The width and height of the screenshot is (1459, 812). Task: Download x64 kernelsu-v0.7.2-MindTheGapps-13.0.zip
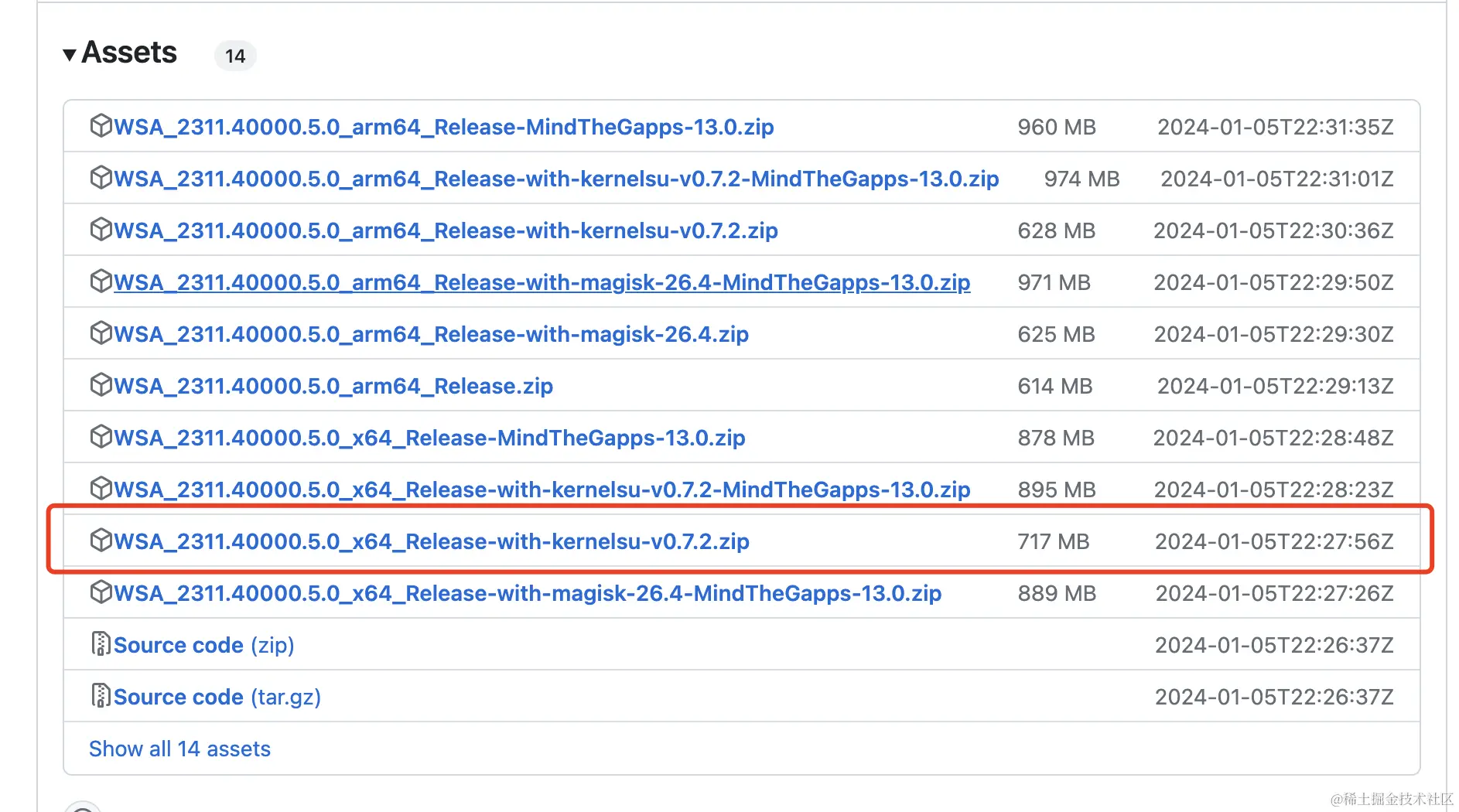pyautogui.click(x=542, y=490)
